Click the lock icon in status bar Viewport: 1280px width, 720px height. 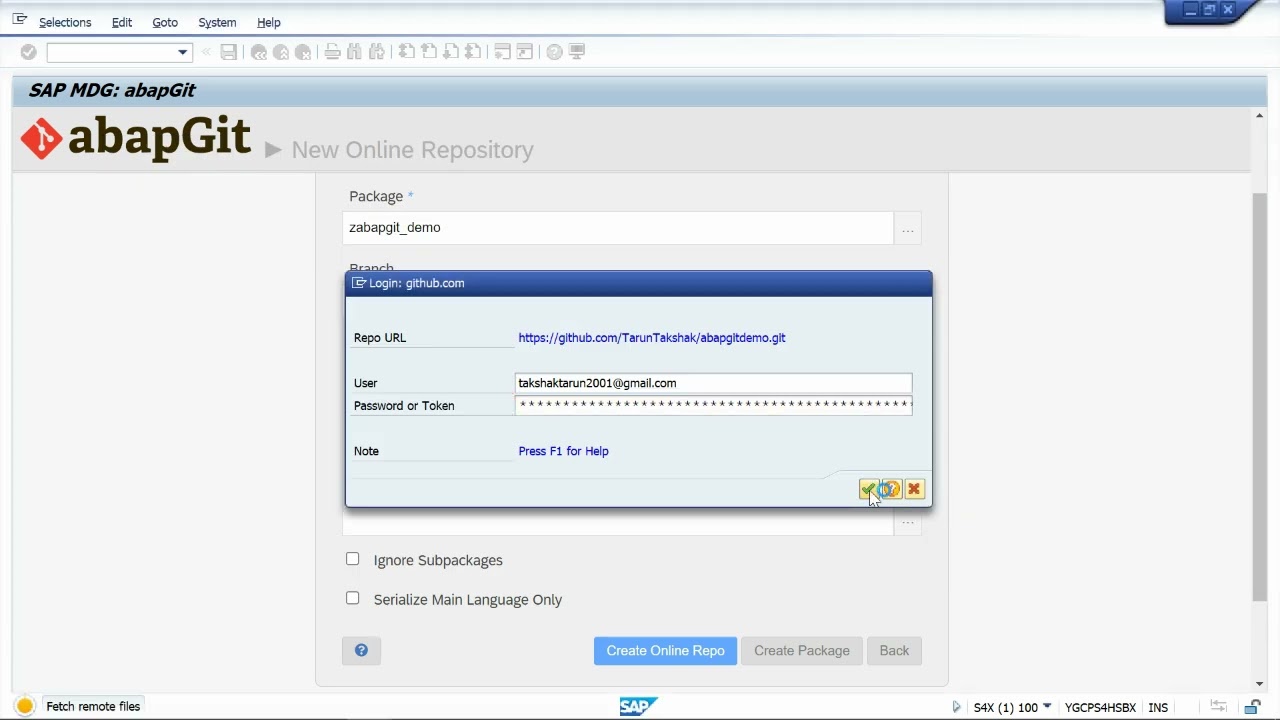click(1252, 707)
